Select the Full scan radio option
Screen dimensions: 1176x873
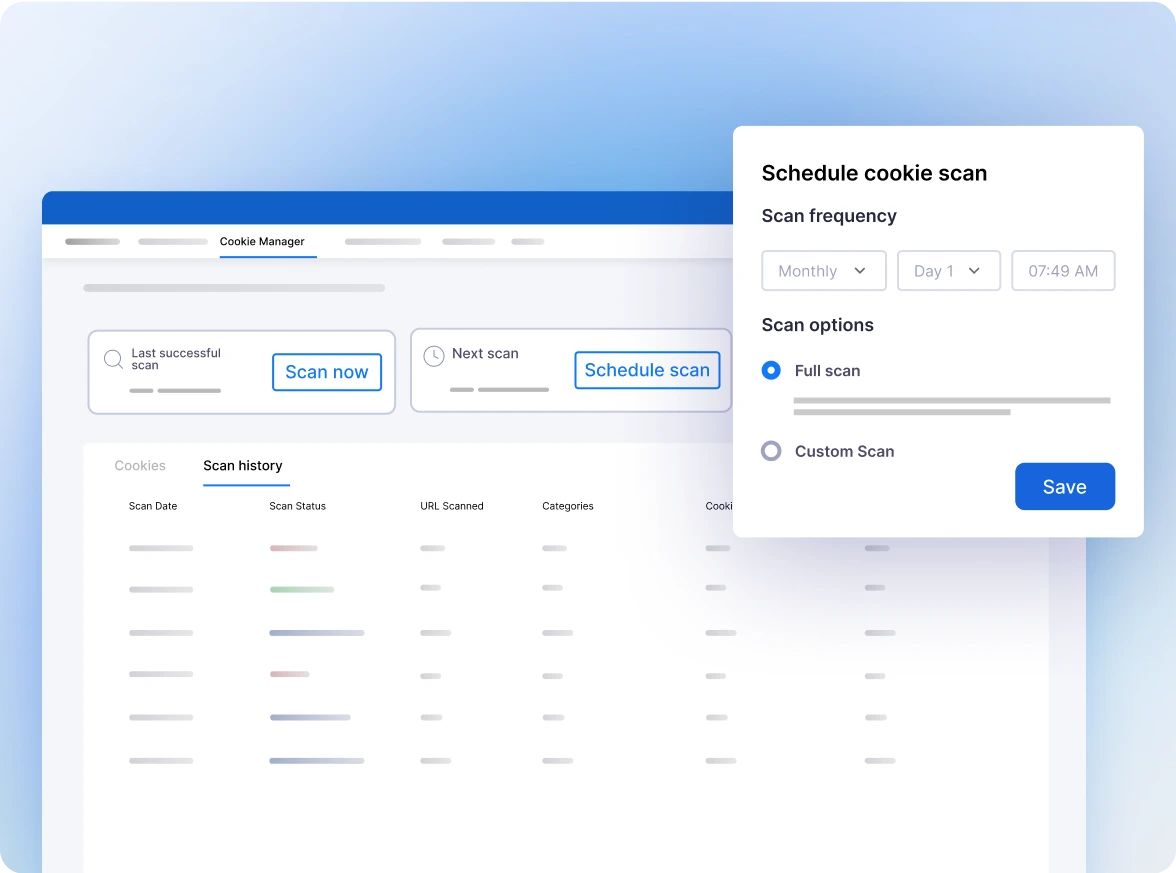(x=771, y=371)
